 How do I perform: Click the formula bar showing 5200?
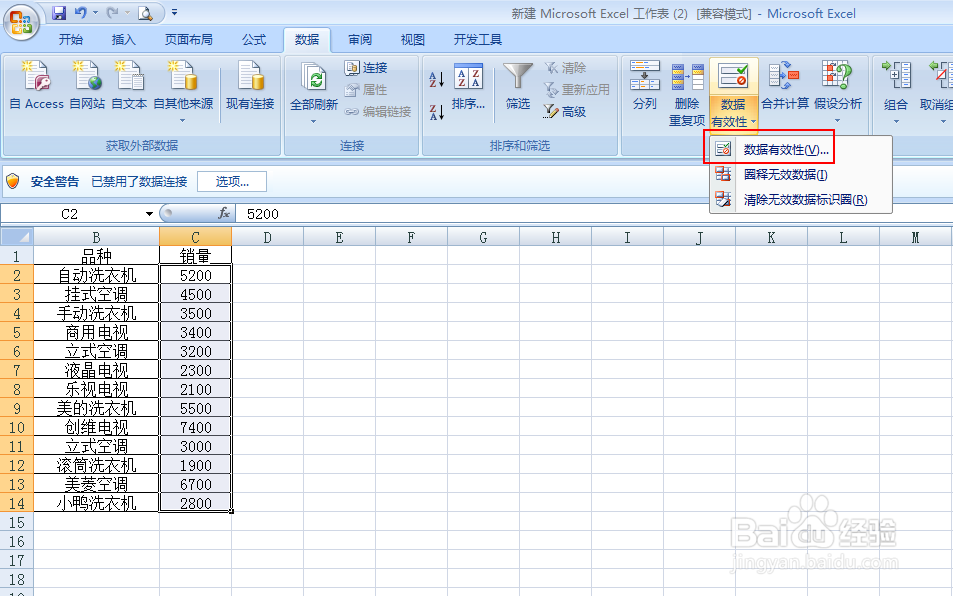[x=593, y=214]
